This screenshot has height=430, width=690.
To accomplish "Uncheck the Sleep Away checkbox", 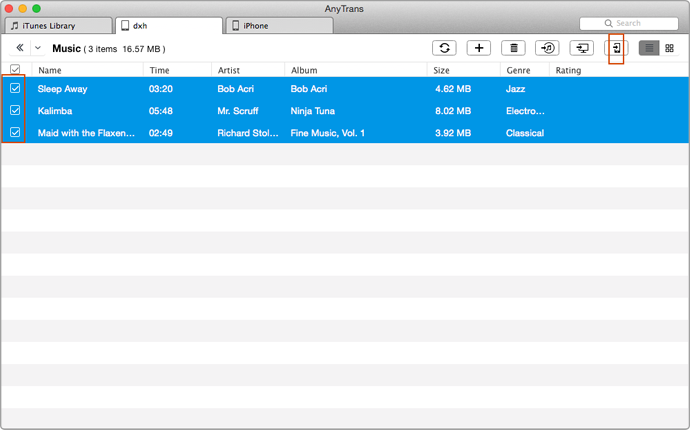I will point(15,88).
